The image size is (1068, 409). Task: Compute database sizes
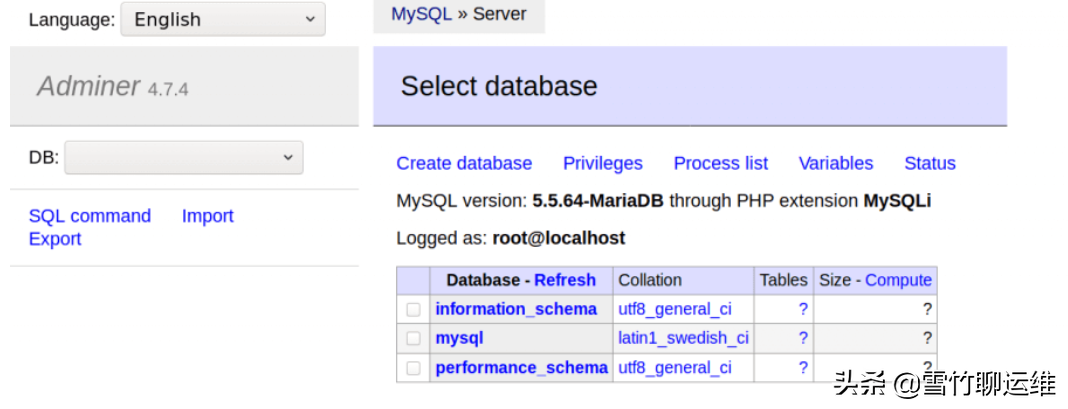[x=898, y=280]
